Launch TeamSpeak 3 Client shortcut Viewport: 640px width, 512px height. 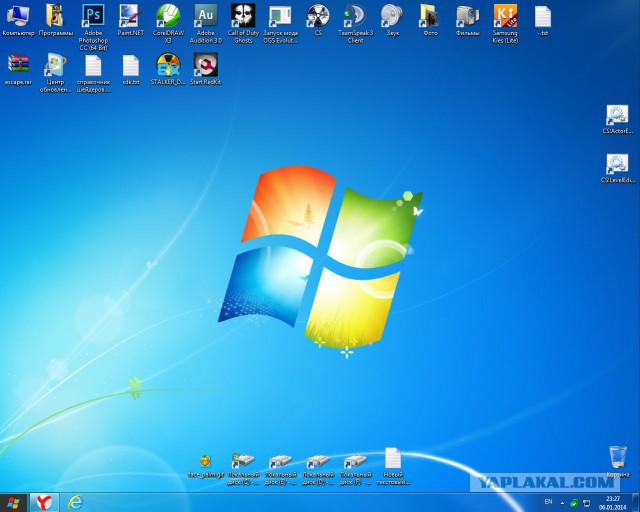[356, 24]
